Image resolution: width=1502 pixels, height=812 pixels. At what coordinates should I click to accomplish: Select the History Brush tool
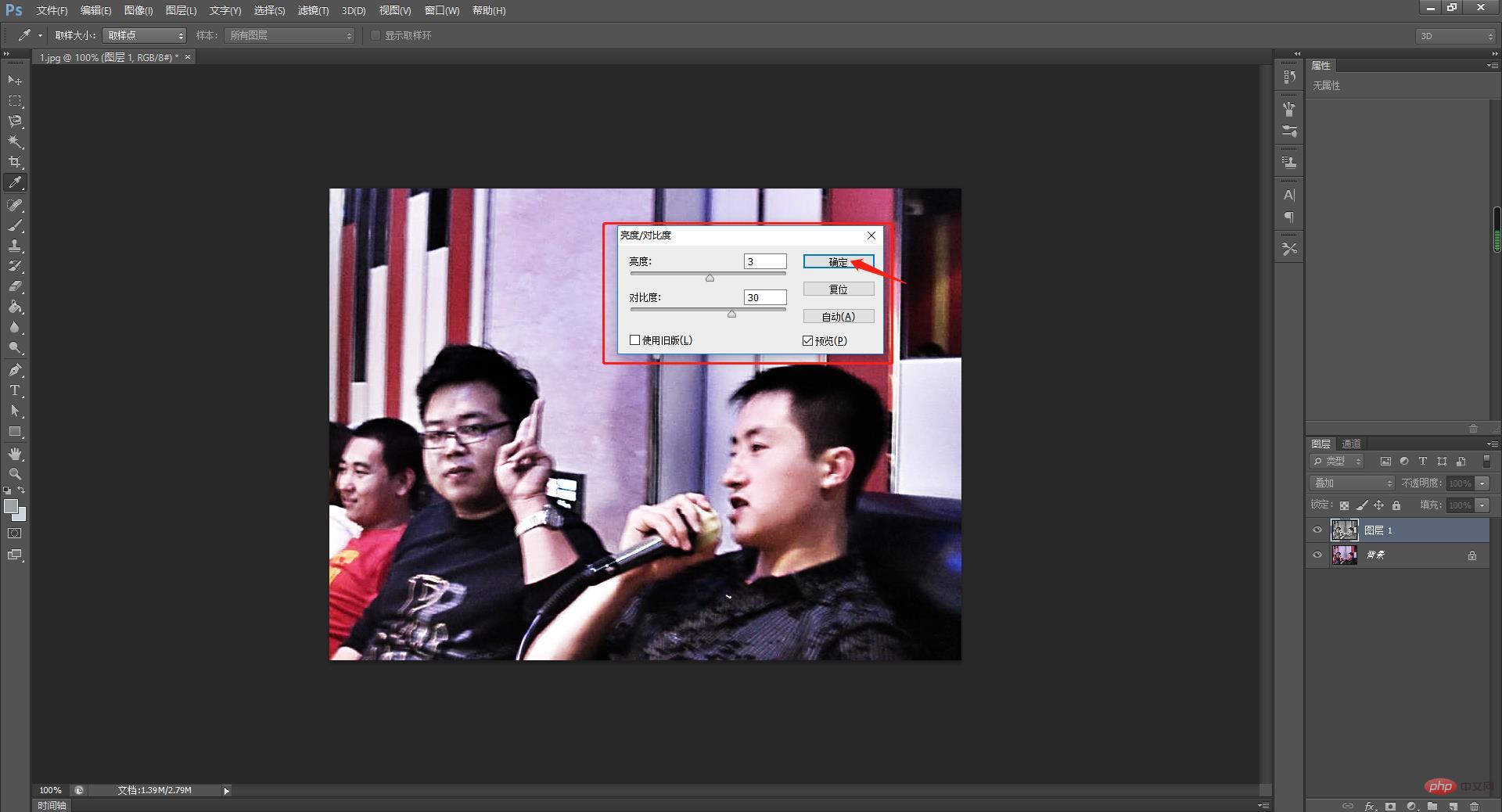[x=15, y=266]
